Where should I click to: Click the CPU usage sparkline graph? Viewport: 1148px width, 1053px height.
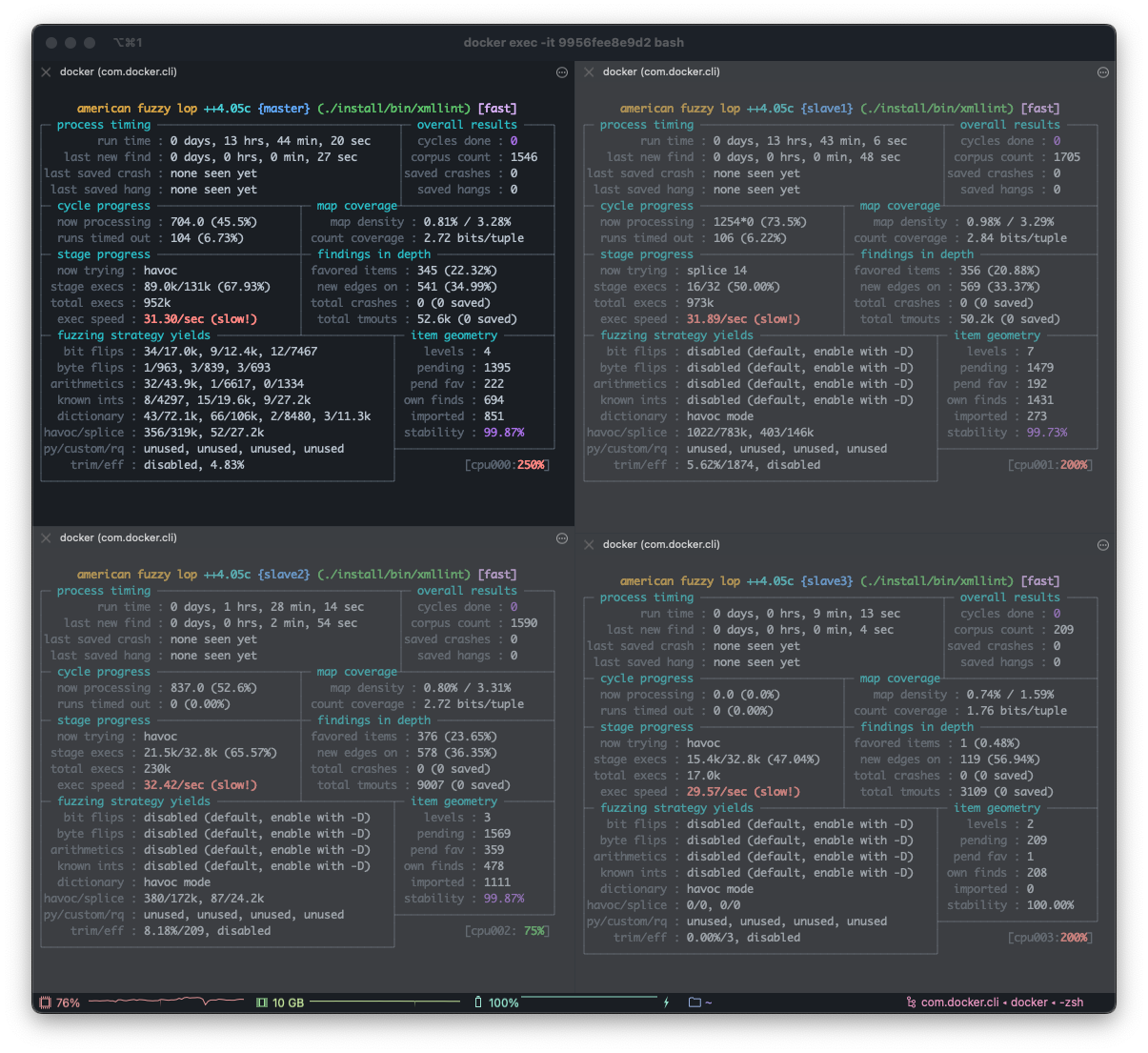[166, 1002]
